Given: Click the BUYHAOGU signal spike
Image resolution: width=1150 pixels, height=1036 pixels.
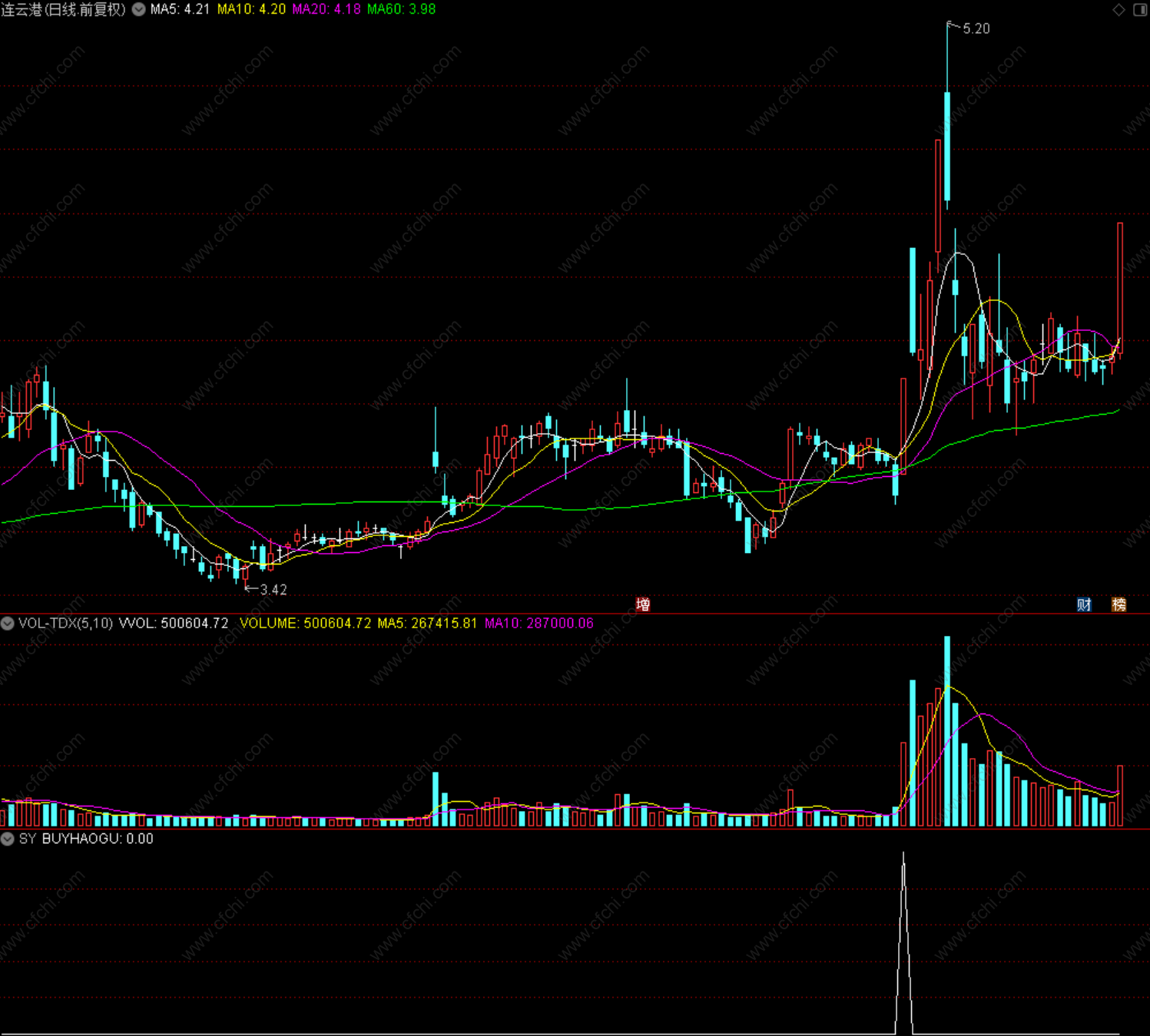Looking at the screenshot, I should (x=903, y=943).
